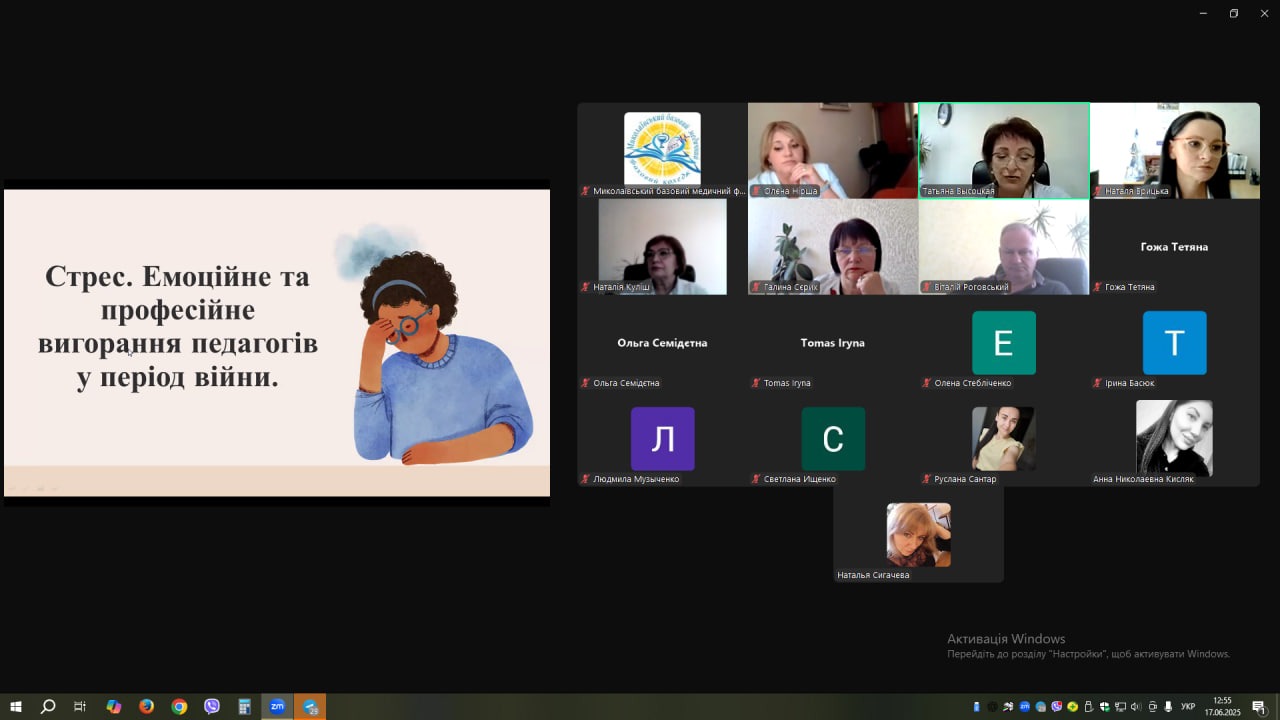Launch Viber from the taskbar
The image size is (1280, 720).
[x=212, y=707]
